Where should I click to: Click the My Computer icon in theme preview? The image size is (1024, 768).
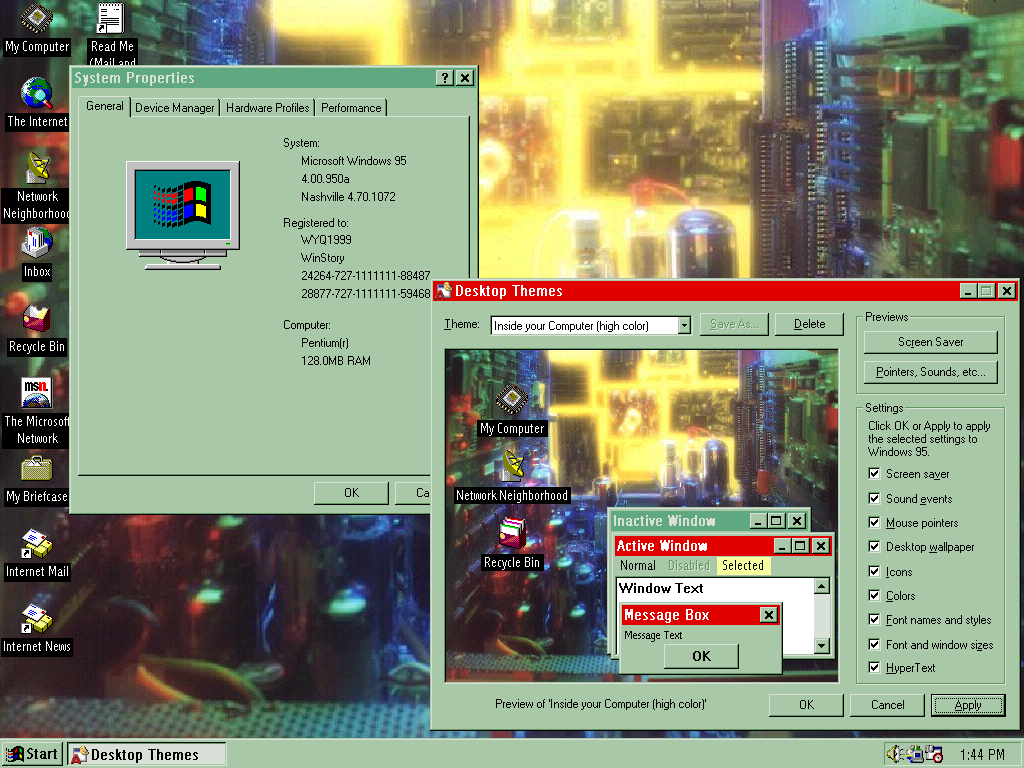(x=512, y=400)
